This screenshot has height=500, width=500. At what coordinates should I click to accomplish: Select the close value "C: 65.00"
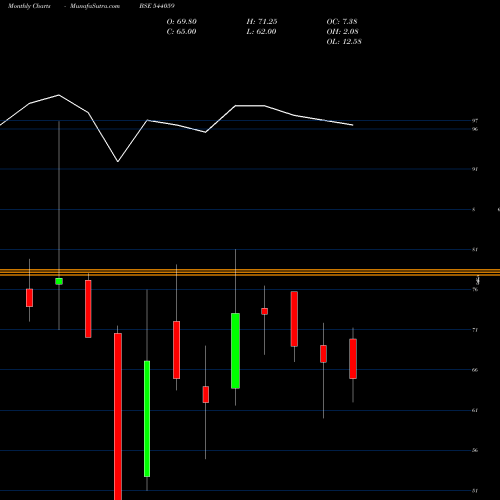point(181,32)
